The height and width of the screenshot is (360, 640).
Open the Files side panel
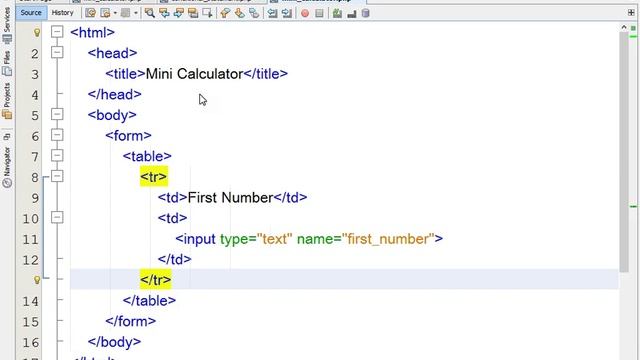7,63
